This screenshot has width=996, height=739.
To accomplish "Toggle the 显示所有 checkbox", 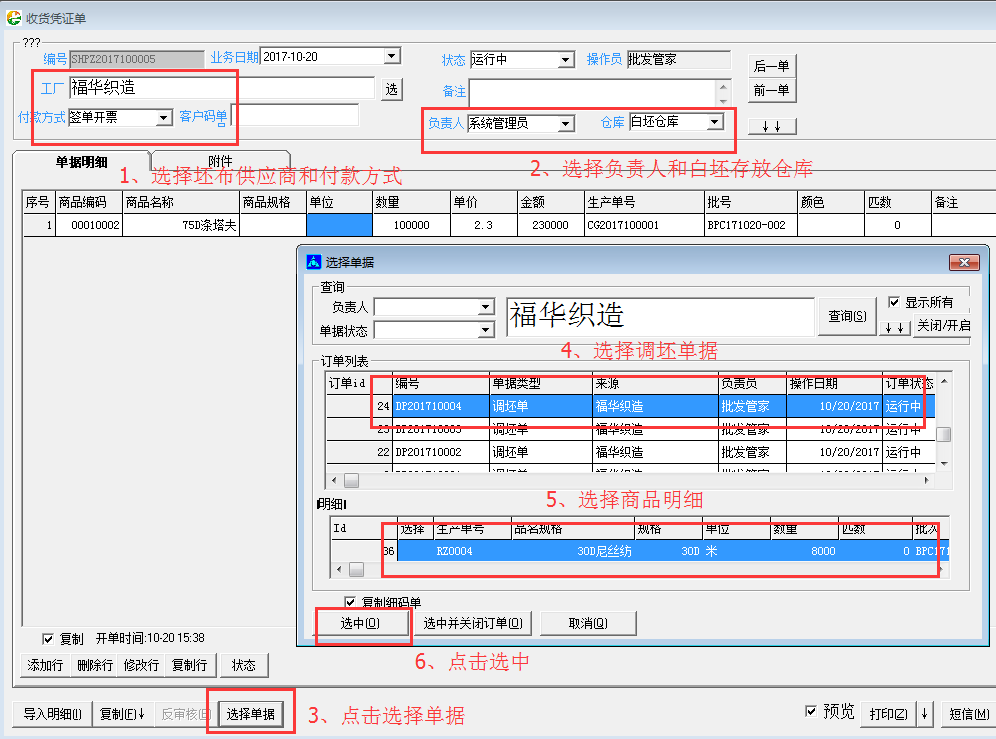I will (x=894, y=302).
